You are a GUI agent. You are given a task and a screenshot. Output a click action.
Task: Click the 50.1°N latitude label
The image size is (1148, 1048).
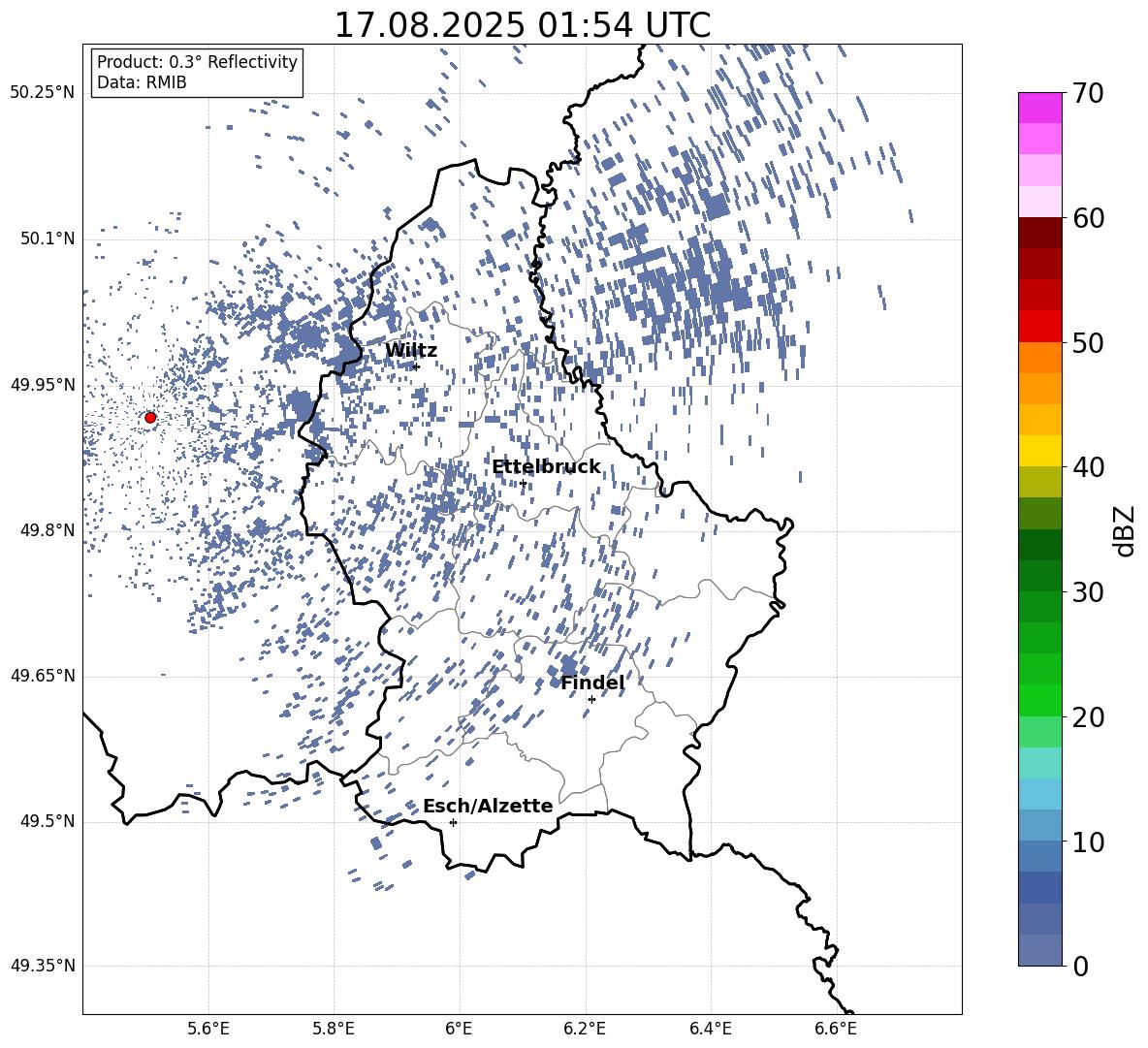click(47, 239)
